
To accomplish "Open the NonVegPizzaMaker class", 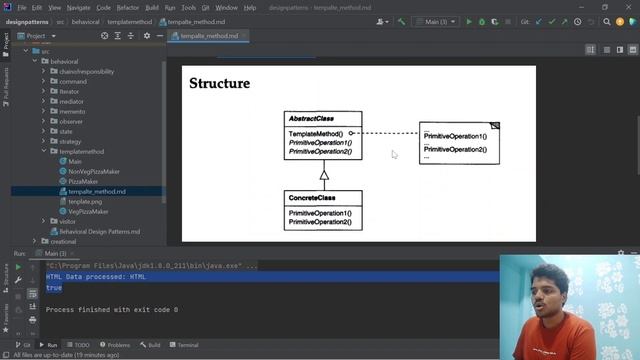I will pos(94,171).
